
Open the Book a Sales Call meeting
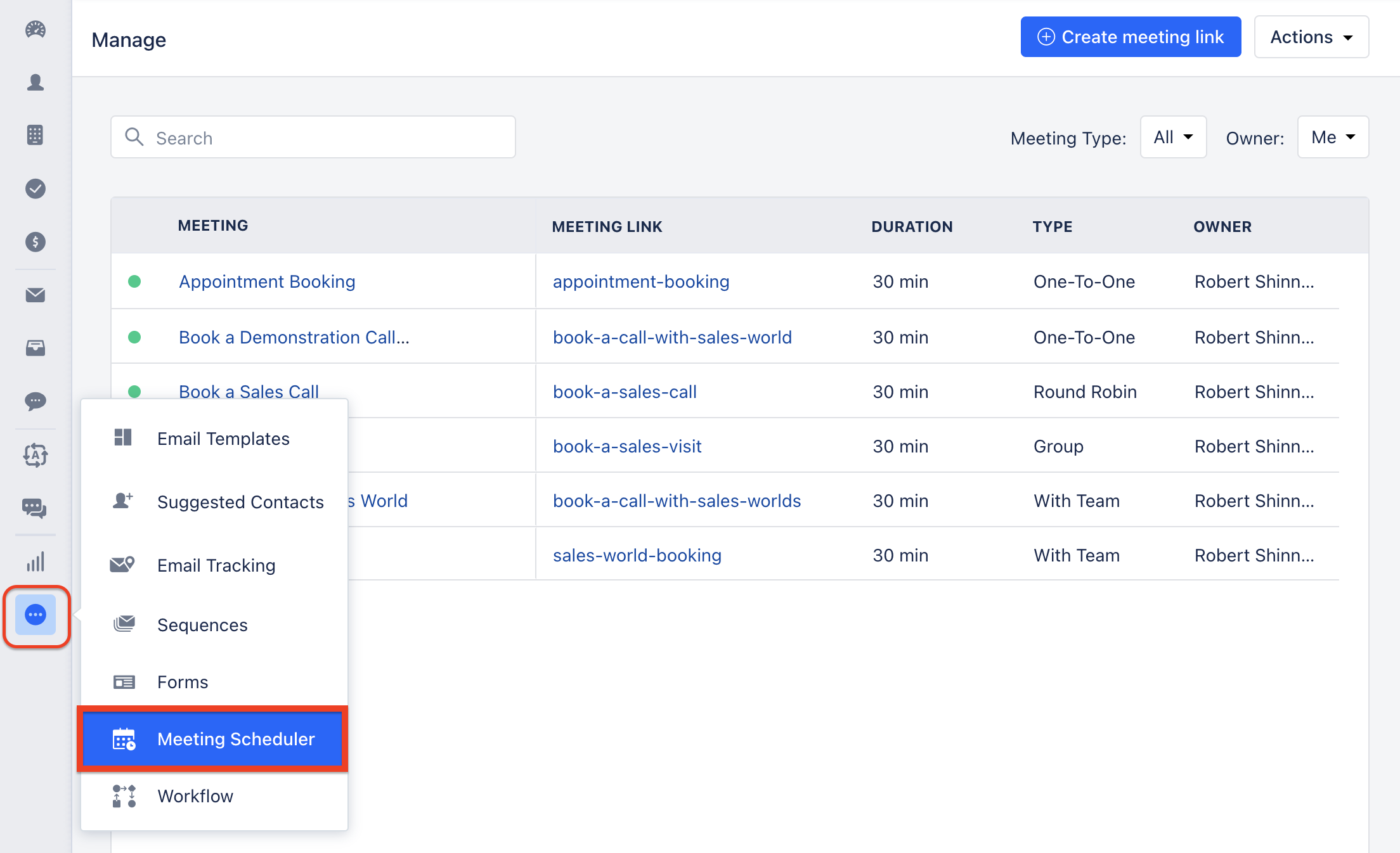(x=249, y=392)
